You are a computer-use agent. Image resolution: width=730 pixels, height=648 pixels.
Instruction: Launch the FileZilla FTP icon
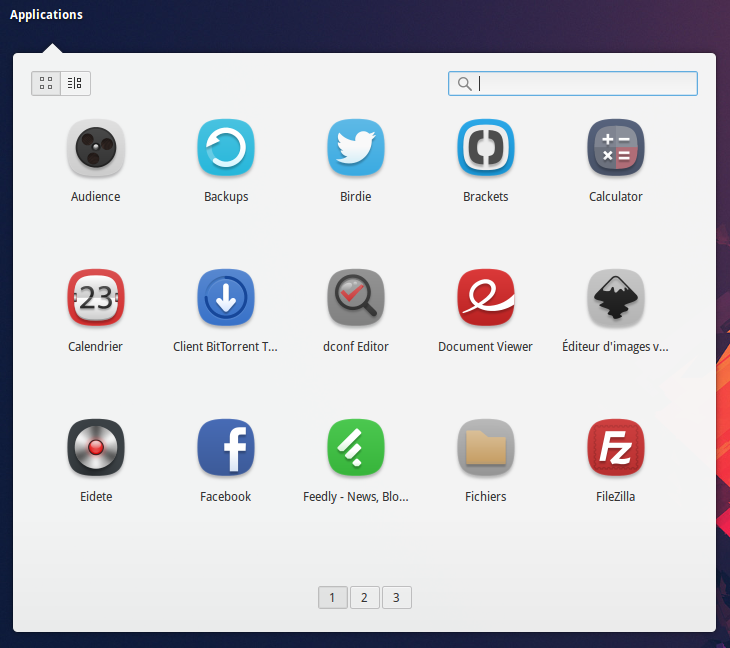coord(615,447)
